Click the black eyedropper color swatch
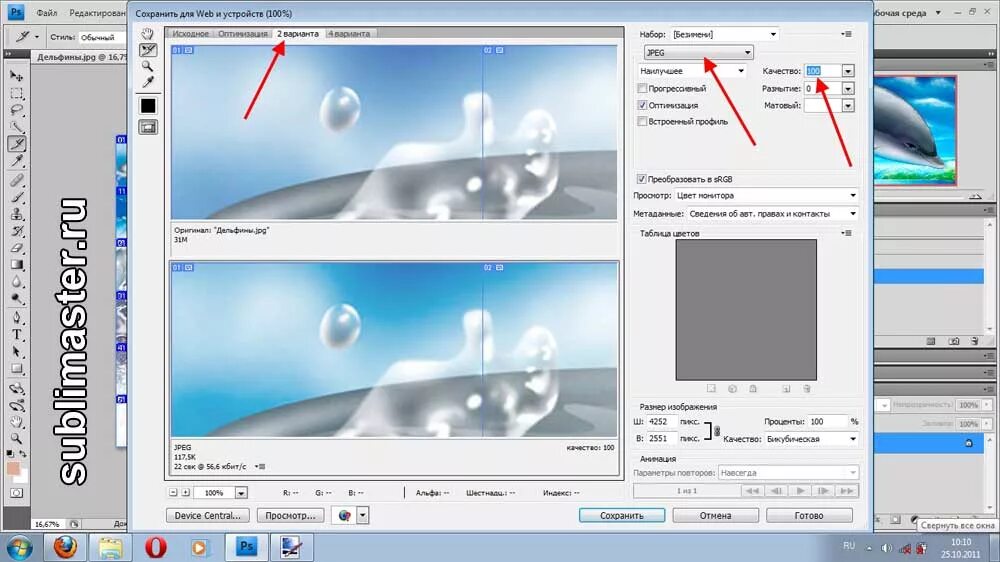Screen dimensions: 1000x562 (x=148, y=105)
